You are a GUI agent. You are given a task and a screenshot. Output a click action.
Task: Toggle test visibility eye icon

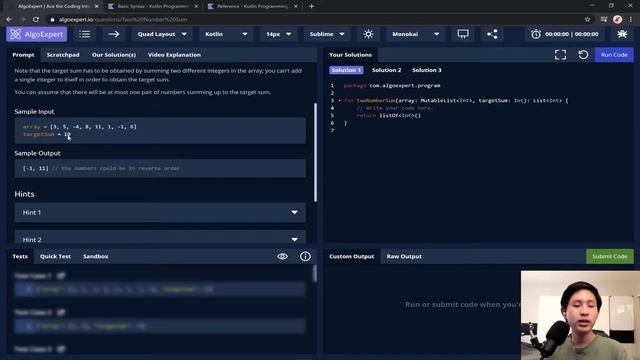(x=282, y=256)
